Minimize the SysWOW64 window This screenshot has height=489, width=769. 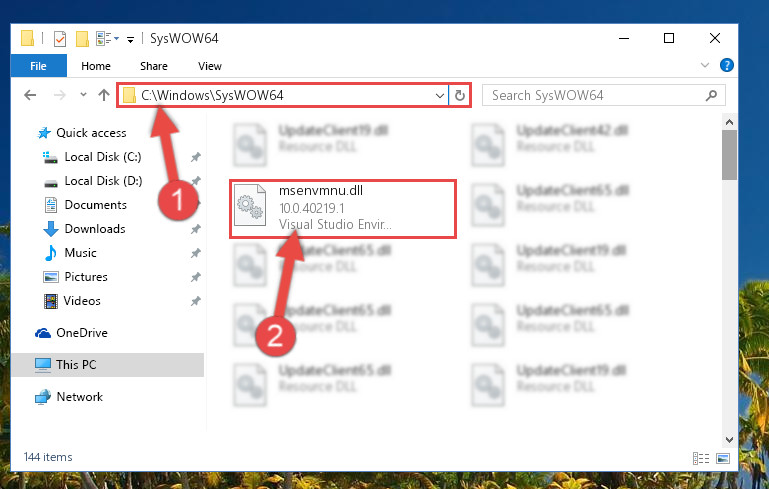(624, 38)
